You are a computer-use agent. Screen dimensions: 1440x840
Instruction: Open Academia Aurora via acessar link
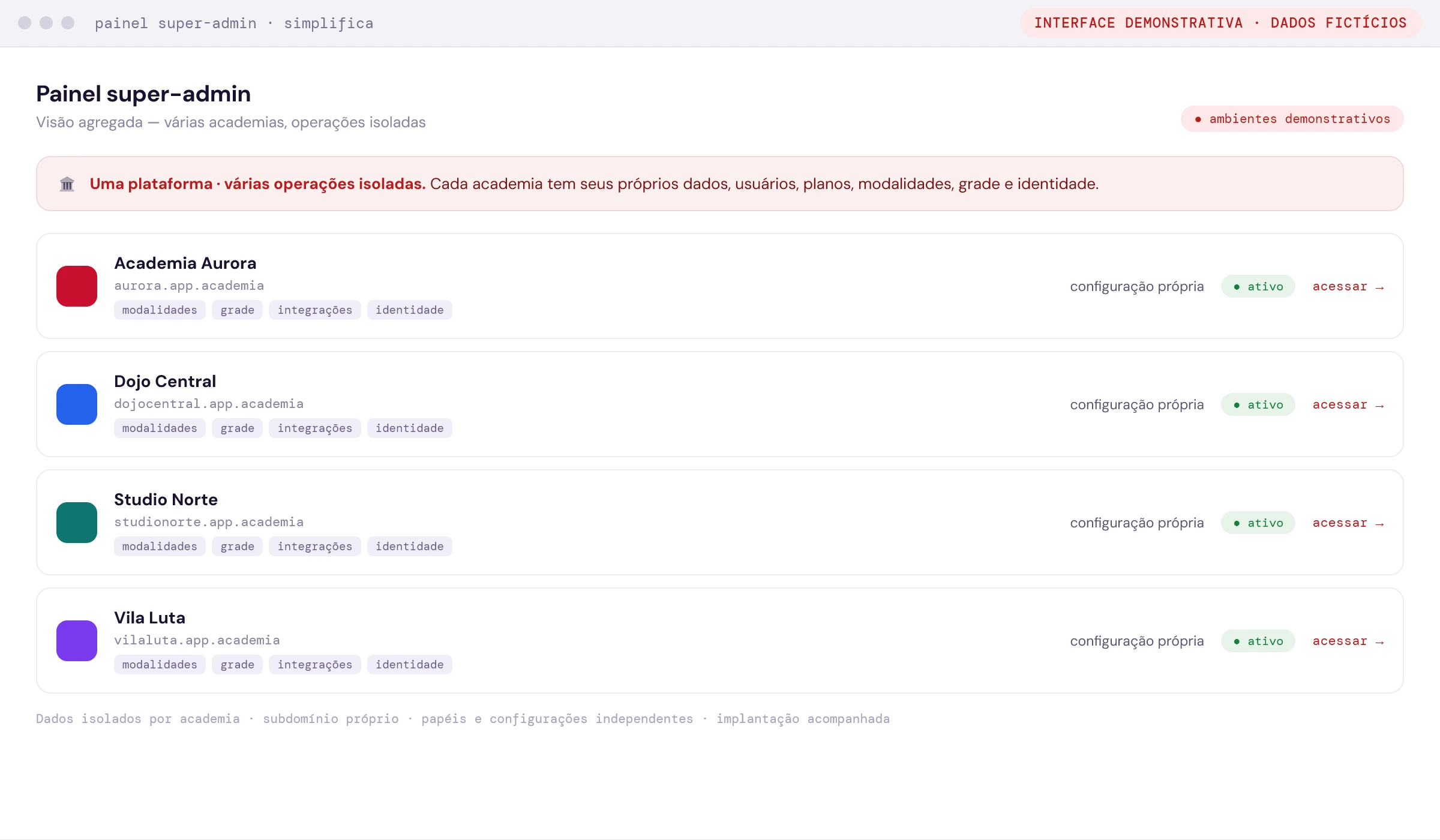[x=1348, y=287]
